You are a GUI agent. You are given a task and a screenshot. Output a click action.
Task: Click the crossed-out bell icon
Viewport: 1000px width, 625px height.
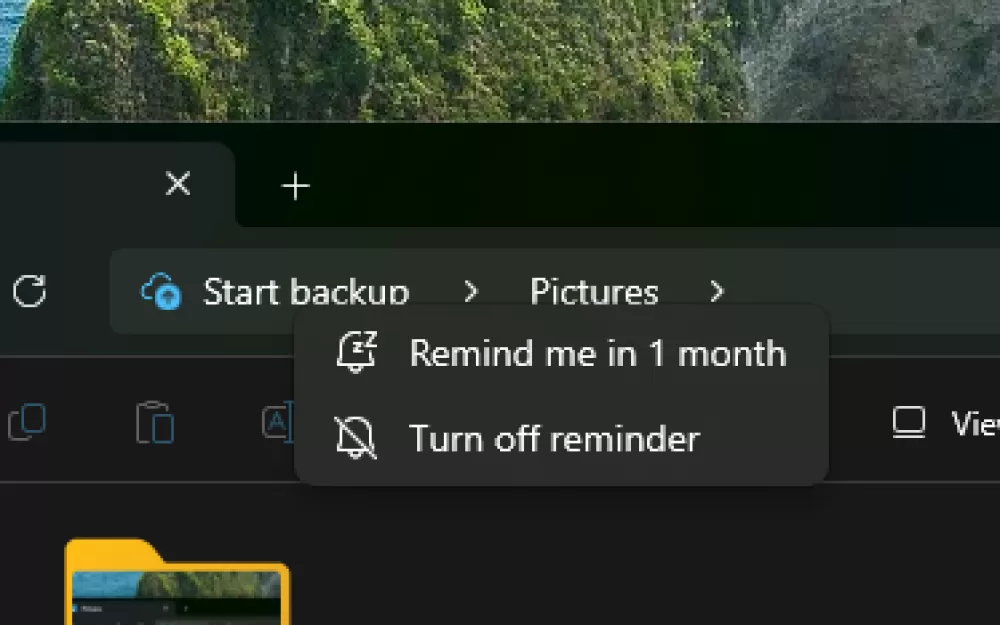[x=356, y=438]
